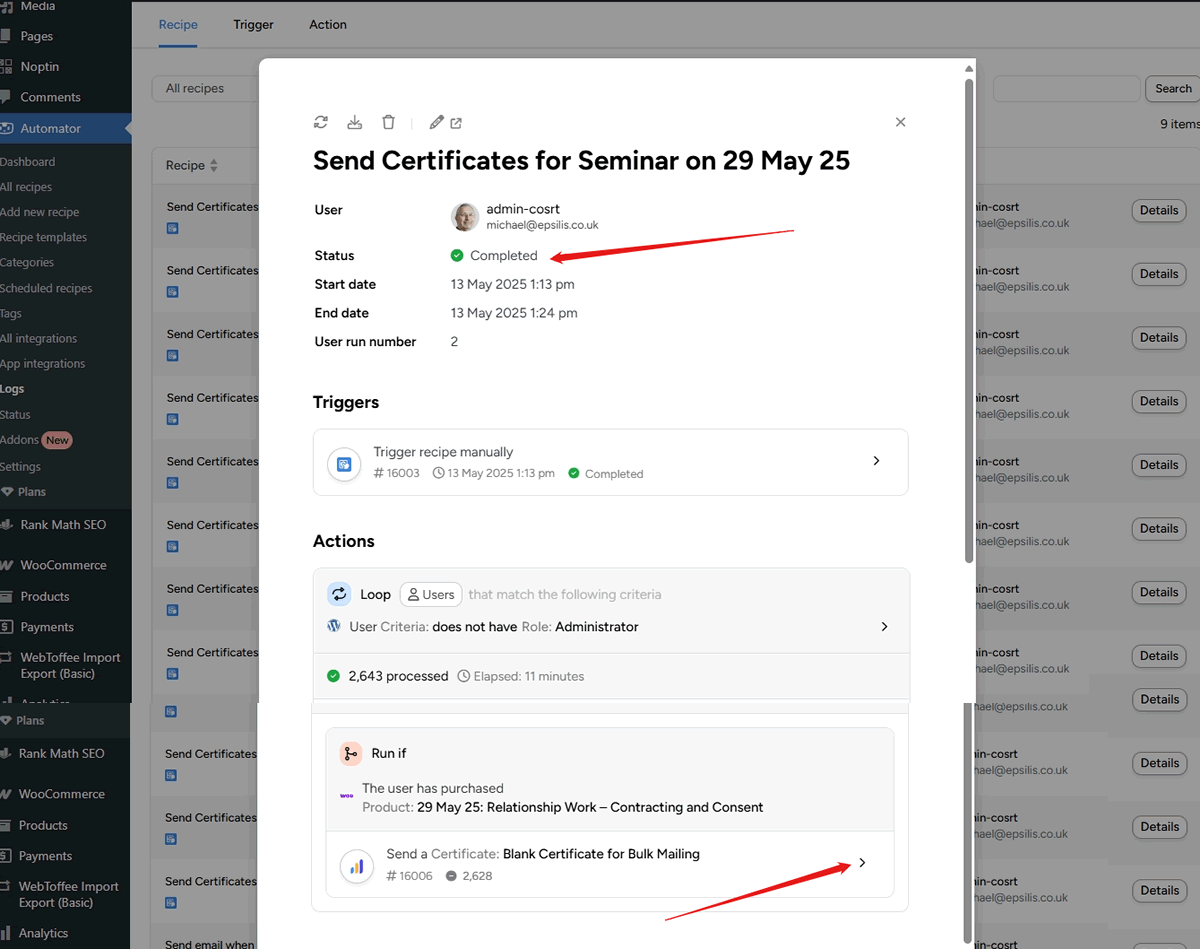The image size is (1200, 949).
Task: Click the modal title Send Certificates for Seminar
Action: click(581, 160)
